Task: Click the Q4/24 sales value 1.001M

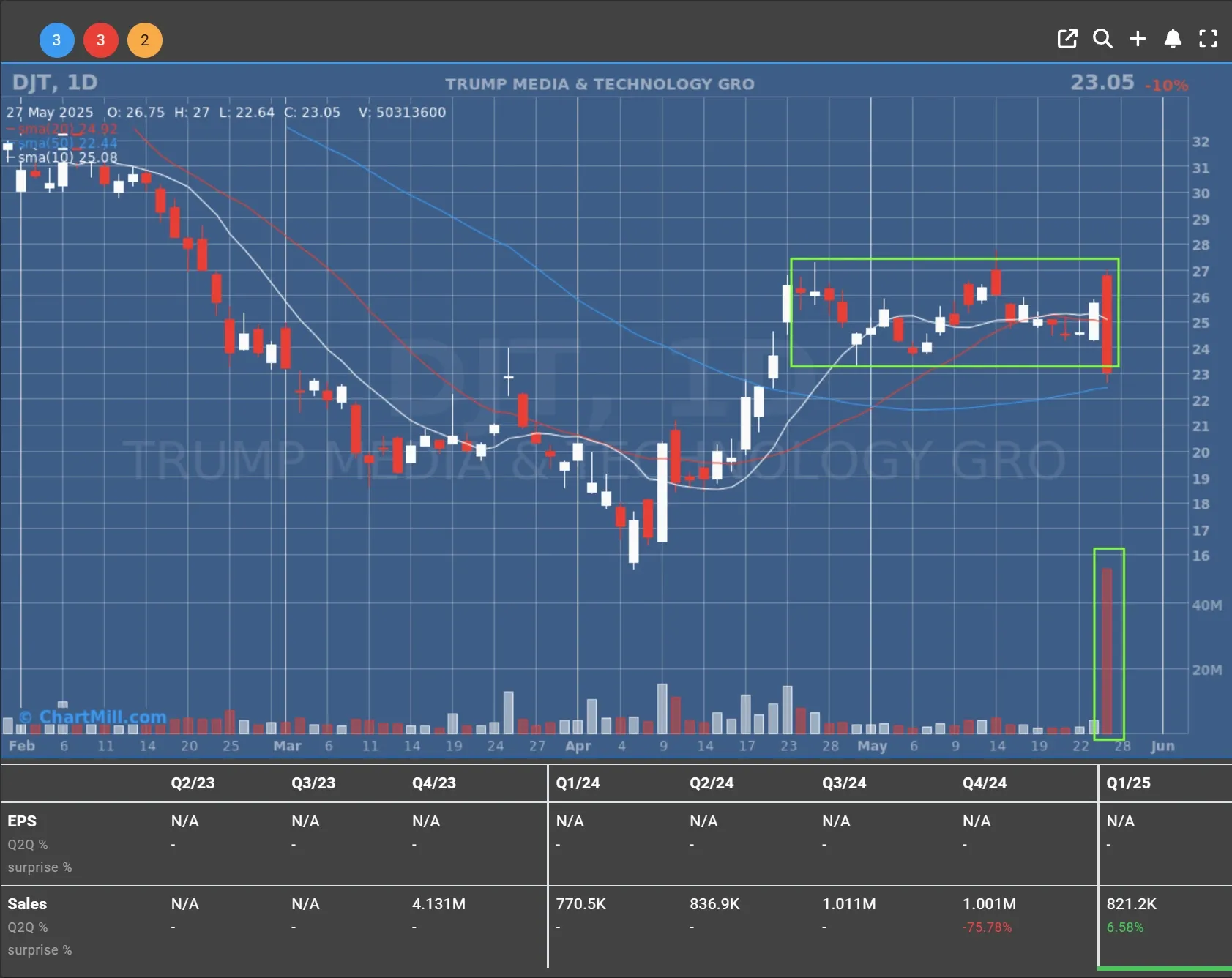Action: pyautogui.click(x=989, y=904)
